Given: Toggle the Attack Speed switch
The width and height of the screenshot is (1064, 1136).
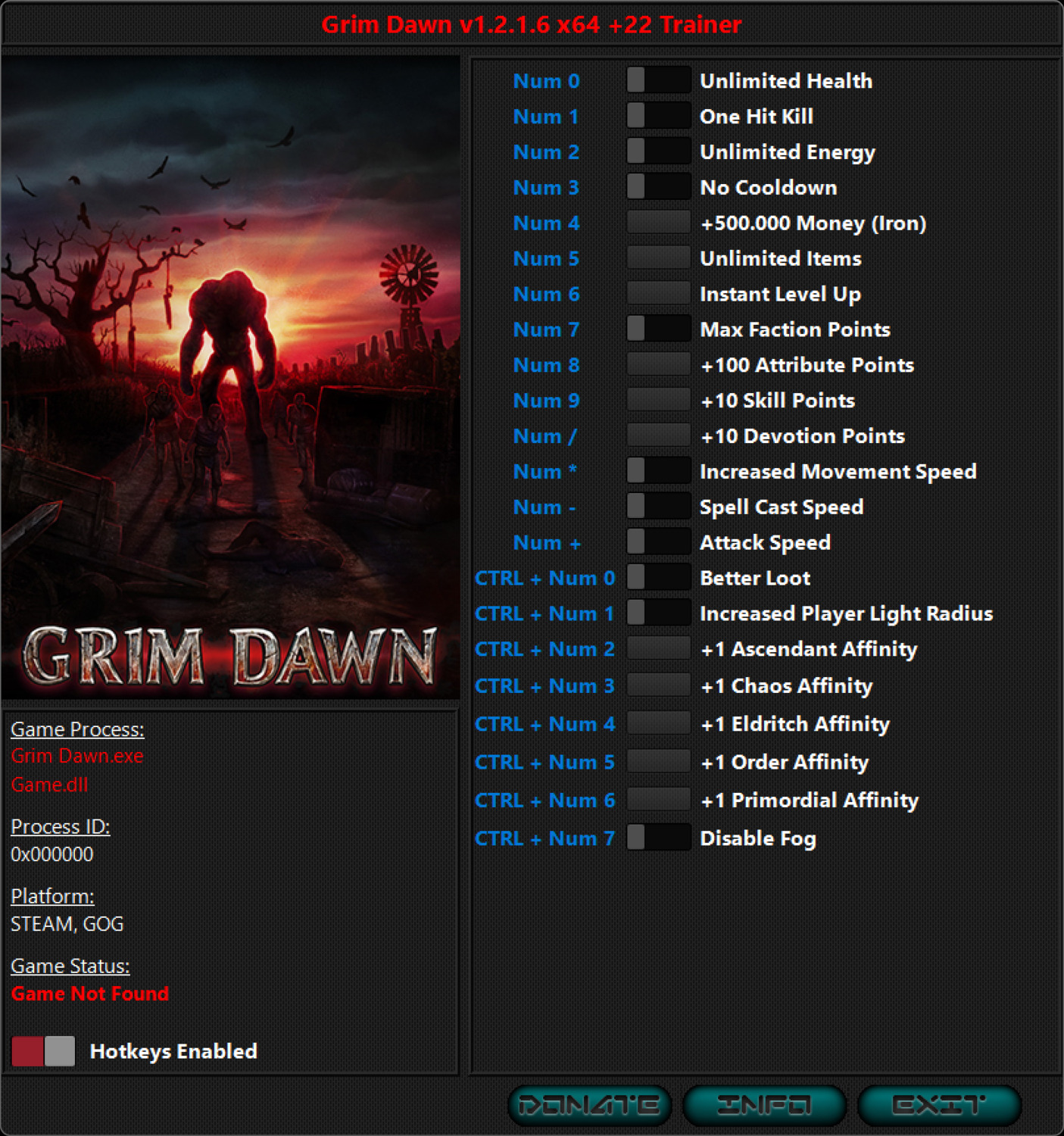Looking at the screenshot, I should coord(659,542).
